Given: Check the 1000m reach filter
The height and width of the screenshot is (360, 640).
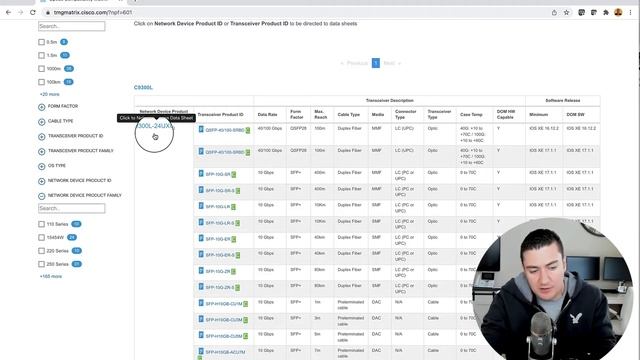Looking at the screenshot, I should (x=41, y=69).
